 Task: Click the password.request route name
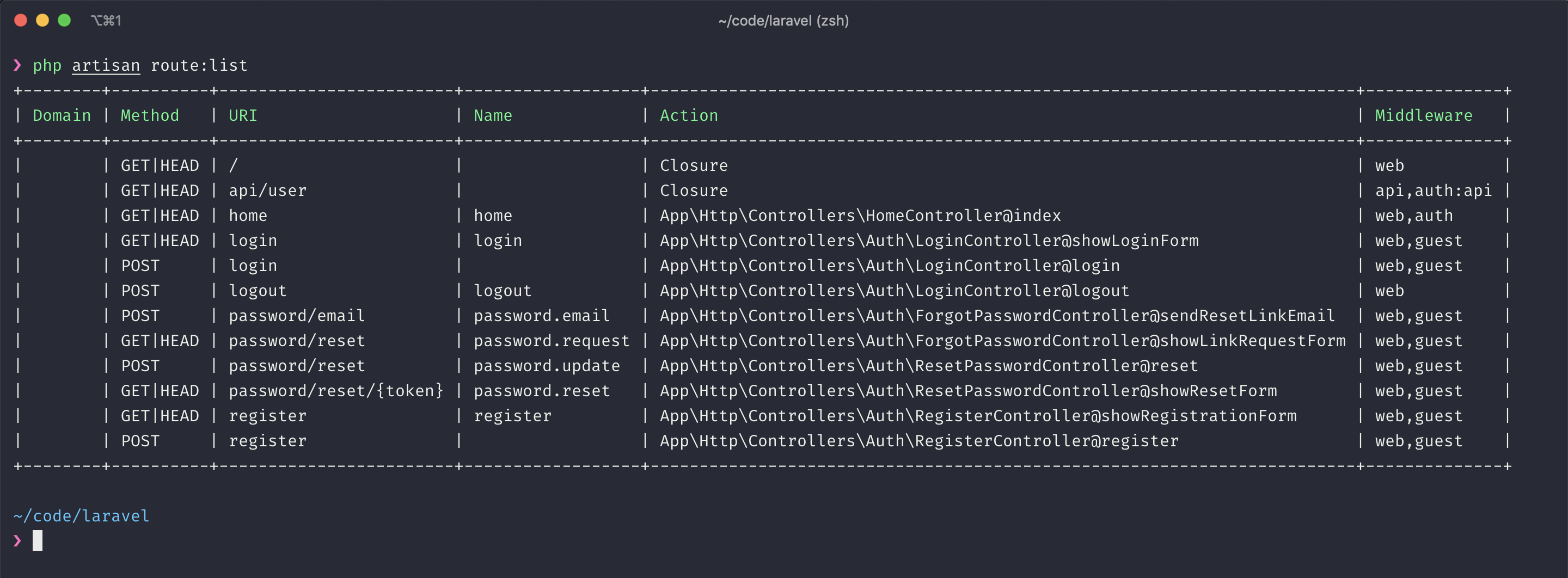(x=552, y=341)
